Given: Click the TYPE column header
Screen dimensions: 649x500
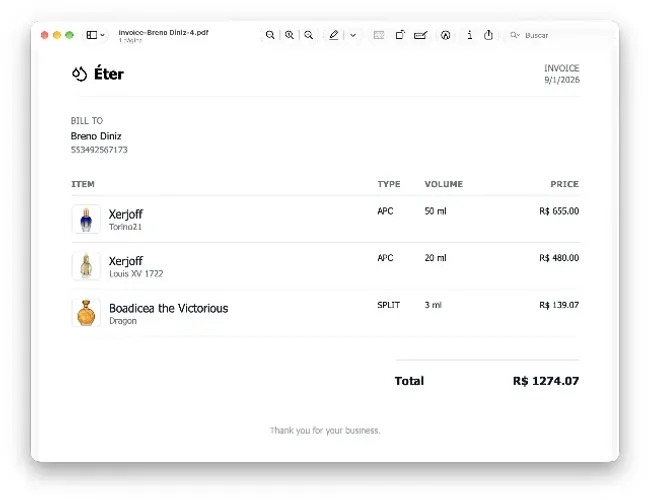Looking at the screenshot, I should pos(389,184).
